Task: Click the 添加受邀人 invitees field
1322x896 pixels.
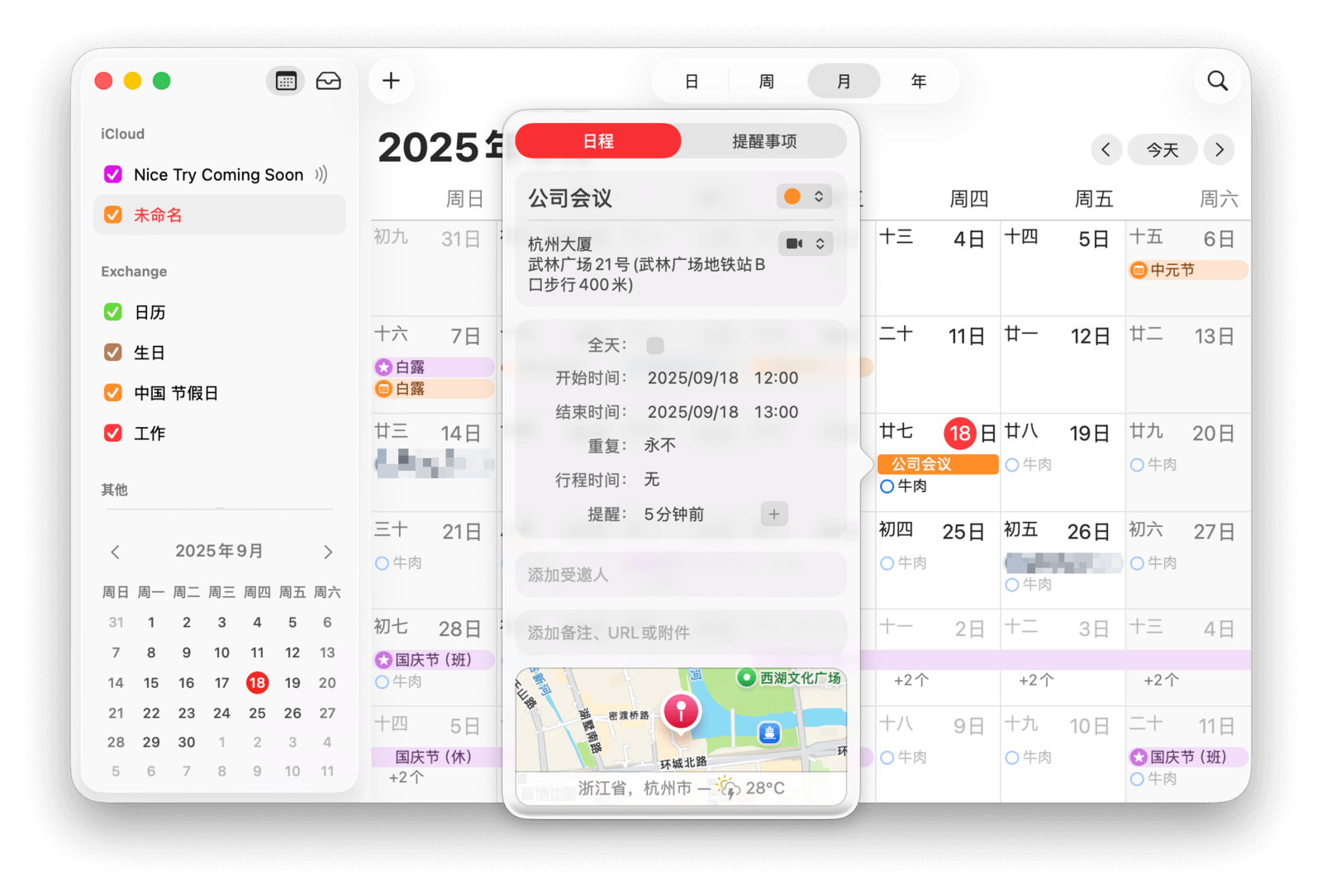Action: click(680, 575)
